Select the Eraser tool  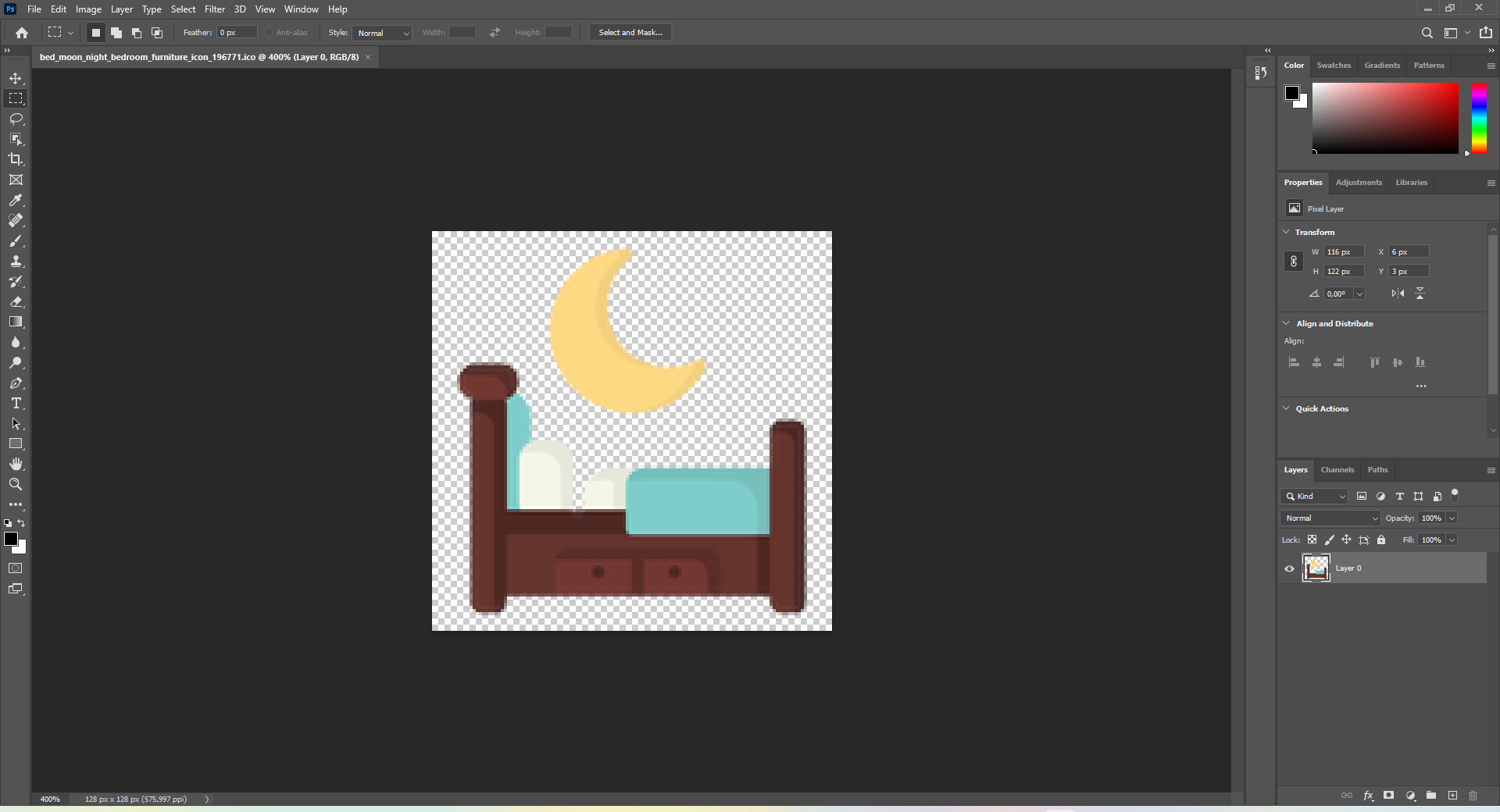tap(16, 301)
